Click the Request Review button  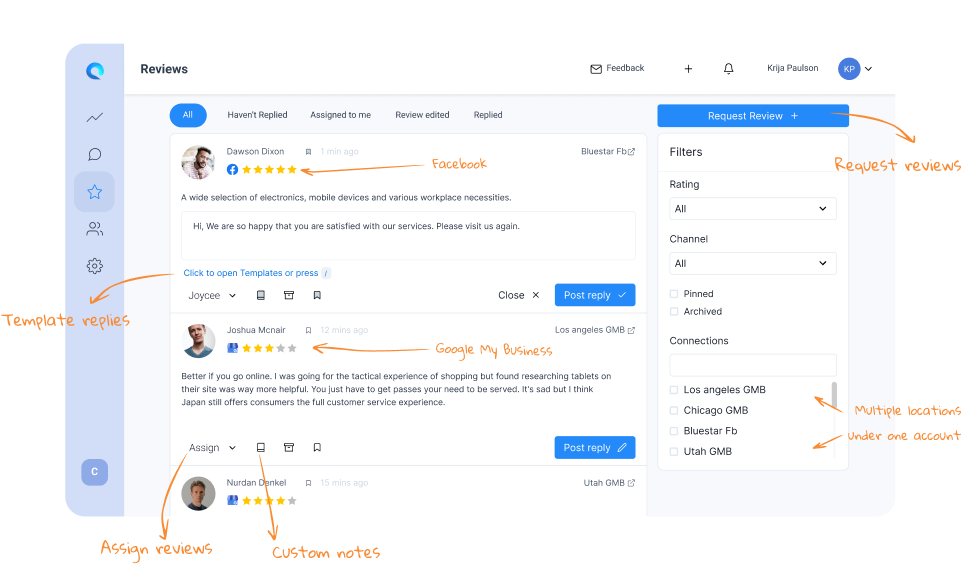coord(753,116)
